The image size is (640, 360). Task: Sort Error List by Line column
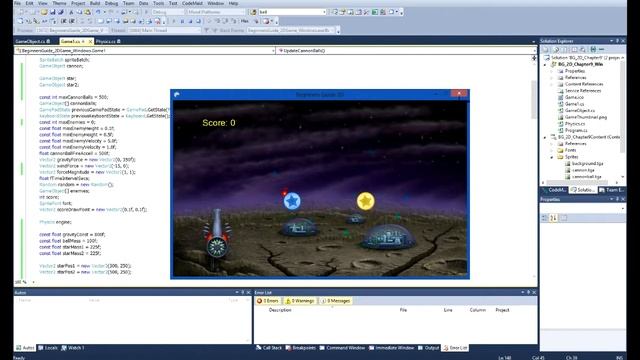point(448,310)
